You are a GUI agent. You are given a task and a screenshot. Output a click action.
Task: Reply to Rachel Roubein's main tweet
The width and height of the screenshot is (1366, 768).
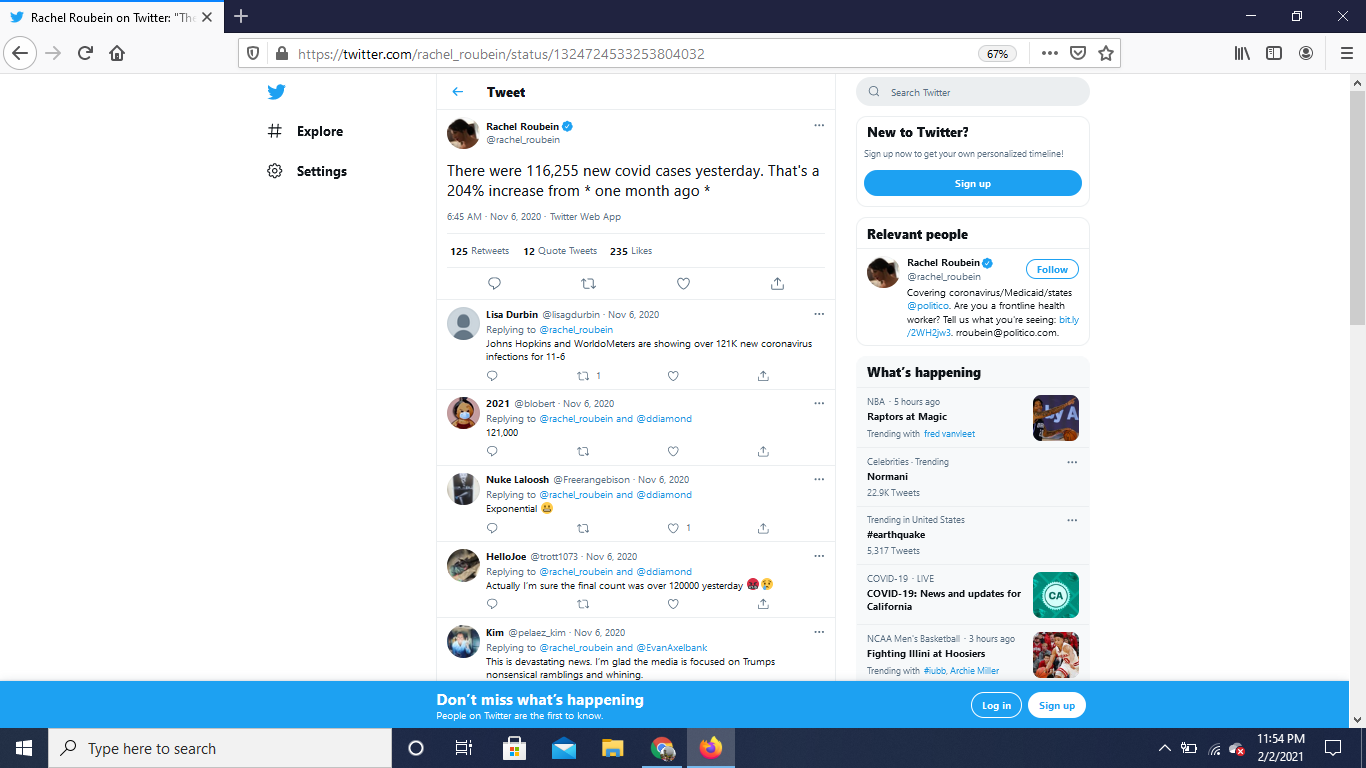[x=494, y=284]
